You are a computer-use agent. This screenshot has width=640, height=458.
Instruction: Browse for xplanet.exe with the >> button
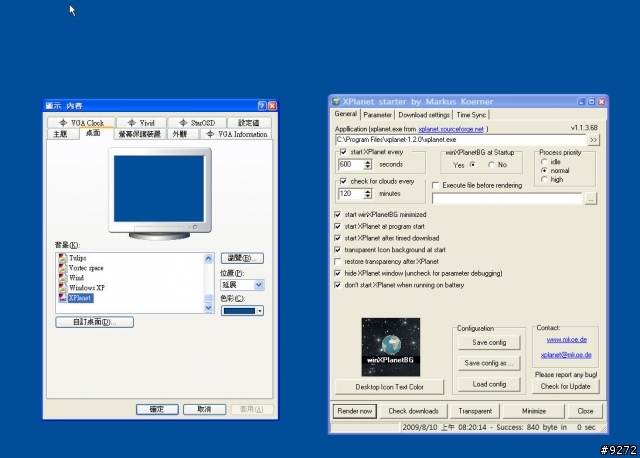pos(593,140)
